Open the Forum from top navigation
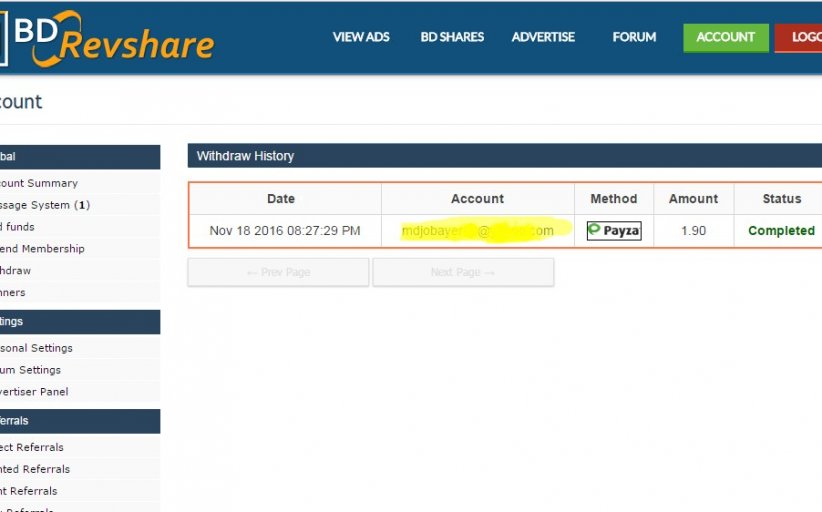This screenshot has height=512, width=822. coord(634,37)
